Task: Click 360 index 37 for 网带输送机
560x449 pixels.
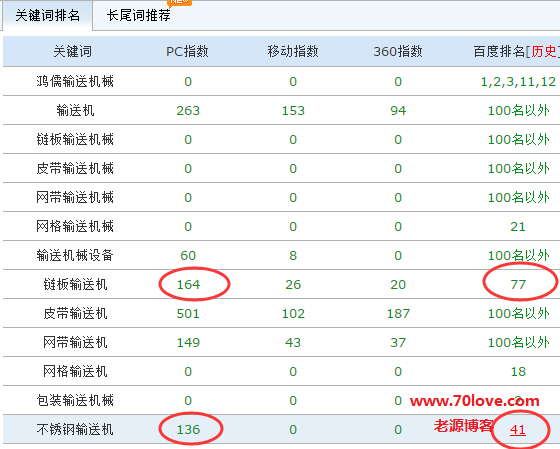Action: tap(398, 342)
